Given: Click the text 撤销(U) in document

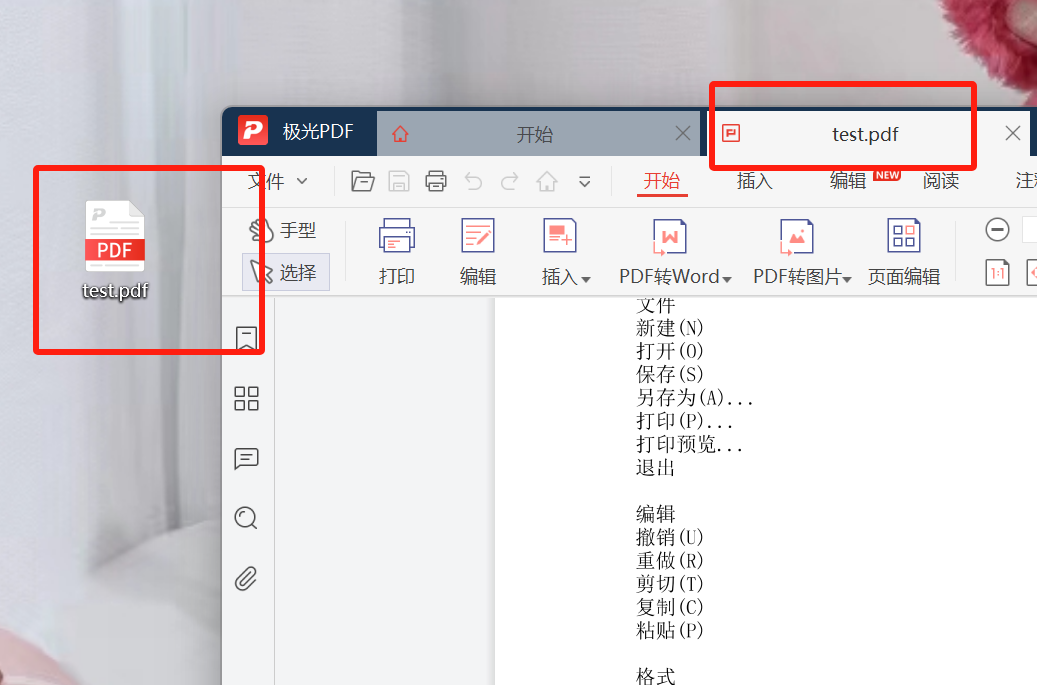Looking at the screenshot, I should [669, 537].
